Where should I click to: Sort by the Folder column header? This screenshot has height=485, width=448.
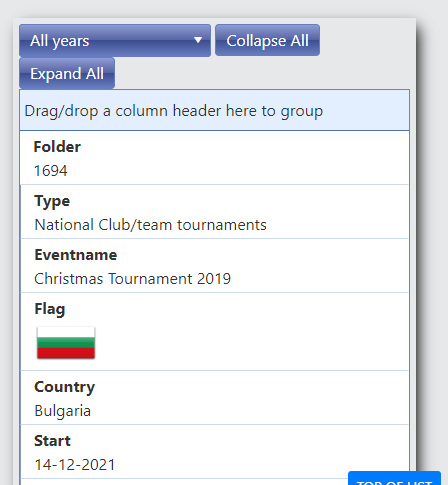pyautogui.click(x=57, y=147)
